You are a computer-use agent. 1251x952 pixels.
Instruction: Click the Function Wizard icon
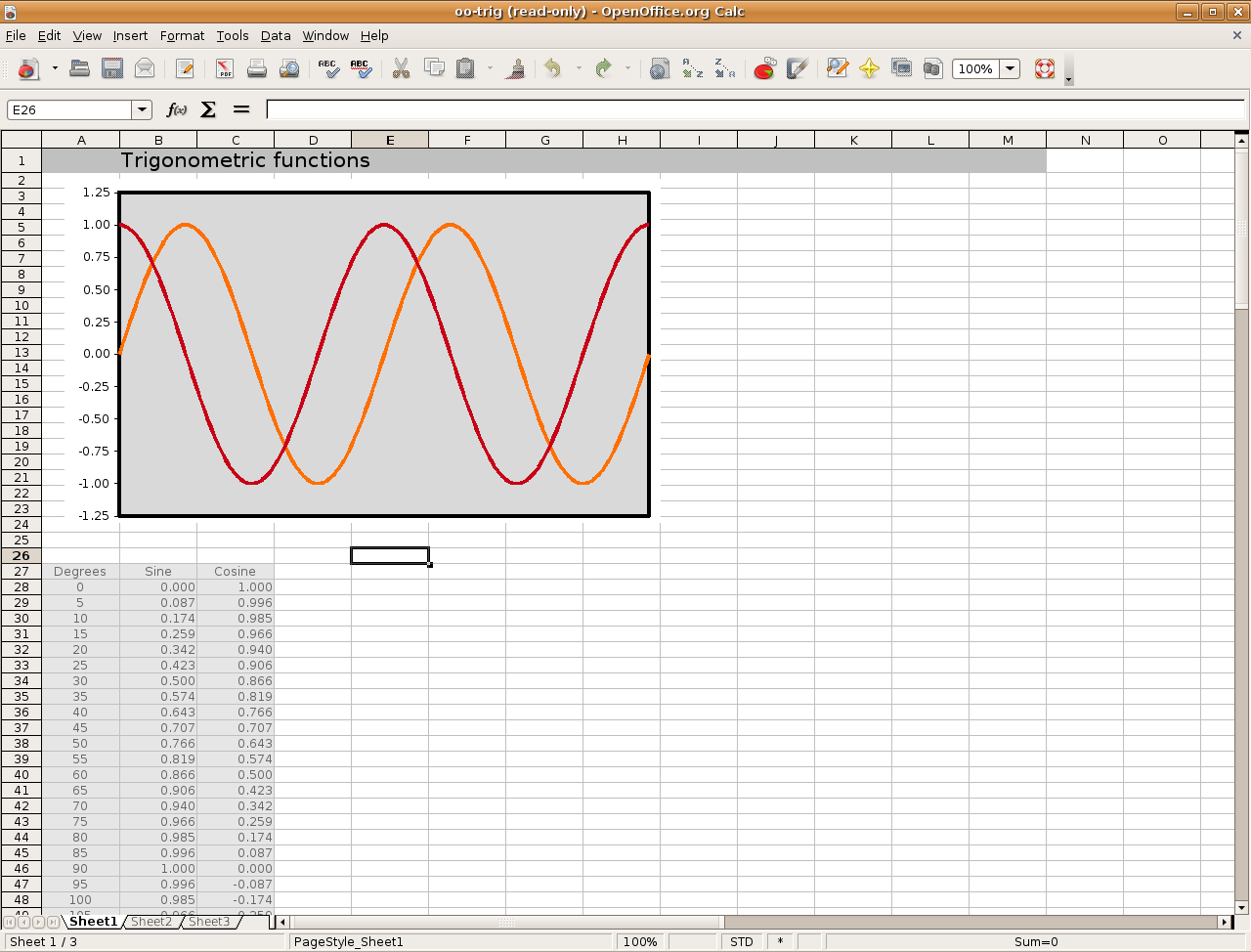(x=177, y=109)
